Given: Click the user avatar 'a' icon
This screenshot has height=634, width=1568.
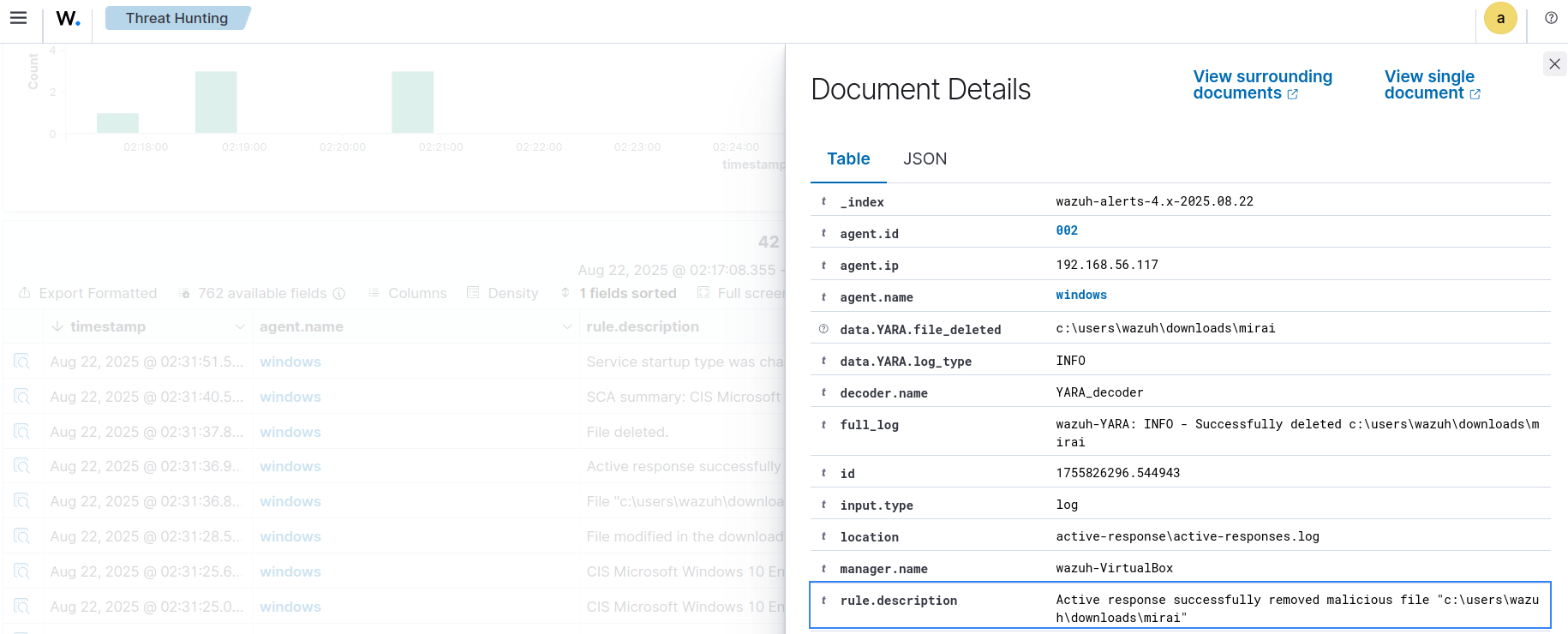Looking at the screenshot, I should tap(1499, 18).
